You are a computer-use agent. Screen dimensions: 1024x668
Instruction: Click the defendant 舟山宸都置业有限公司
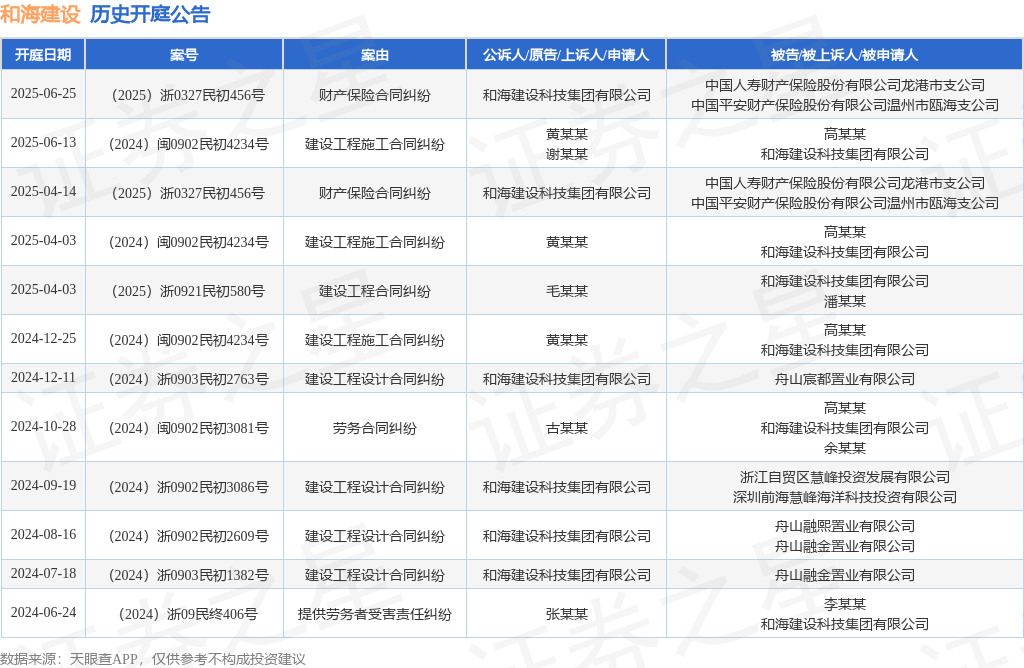(x=844, y=379)
